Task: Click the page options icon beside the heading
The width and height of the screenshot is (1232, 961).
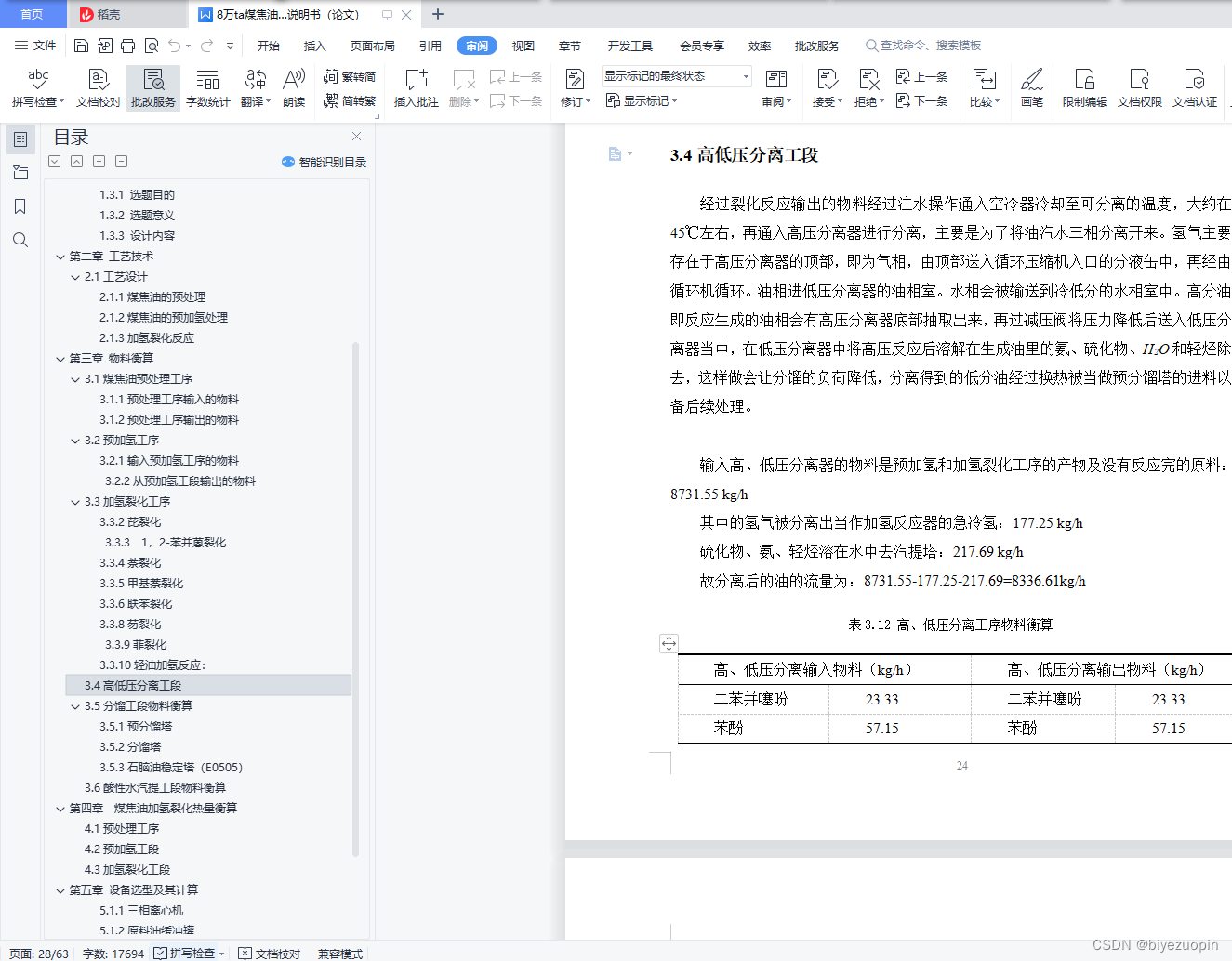Action: (619, 154)
